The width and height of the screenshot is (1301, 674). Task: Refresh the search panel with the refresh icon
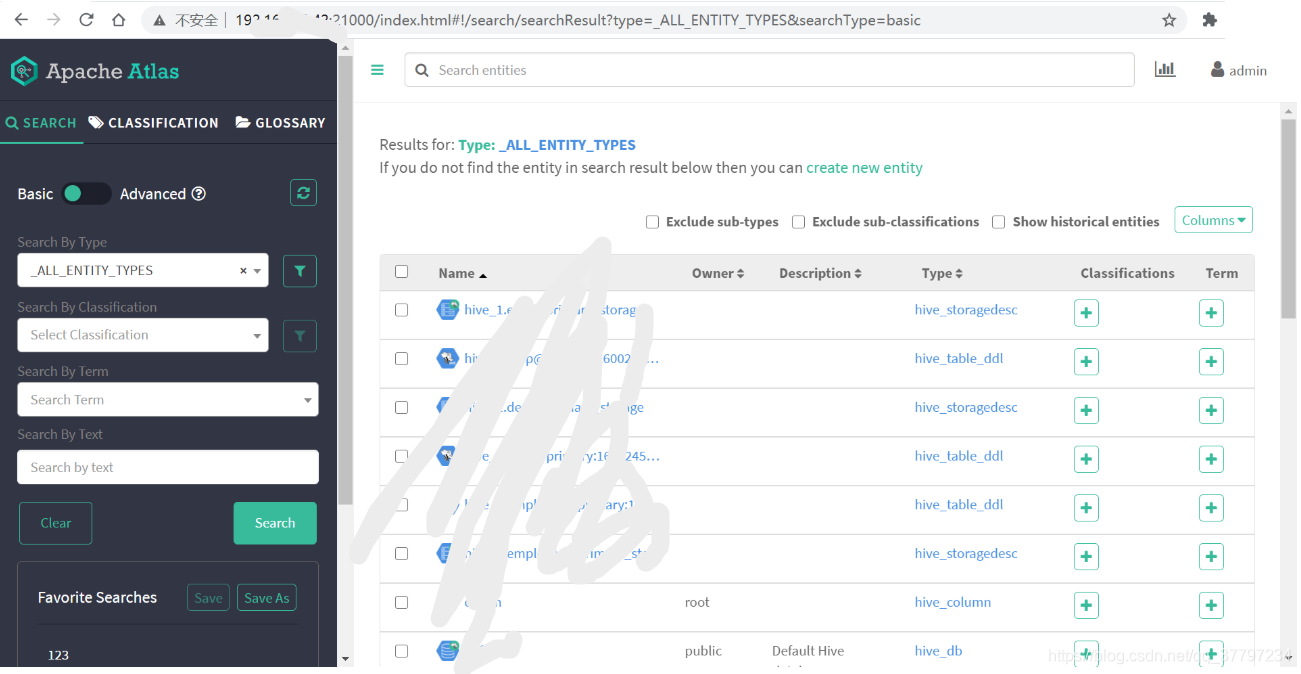303,193
